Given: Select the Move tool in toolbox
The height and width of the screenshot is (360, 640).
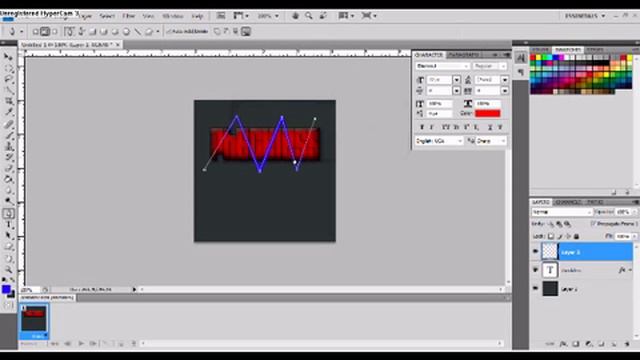Looking at the screenshot, I should pos(9,57).
